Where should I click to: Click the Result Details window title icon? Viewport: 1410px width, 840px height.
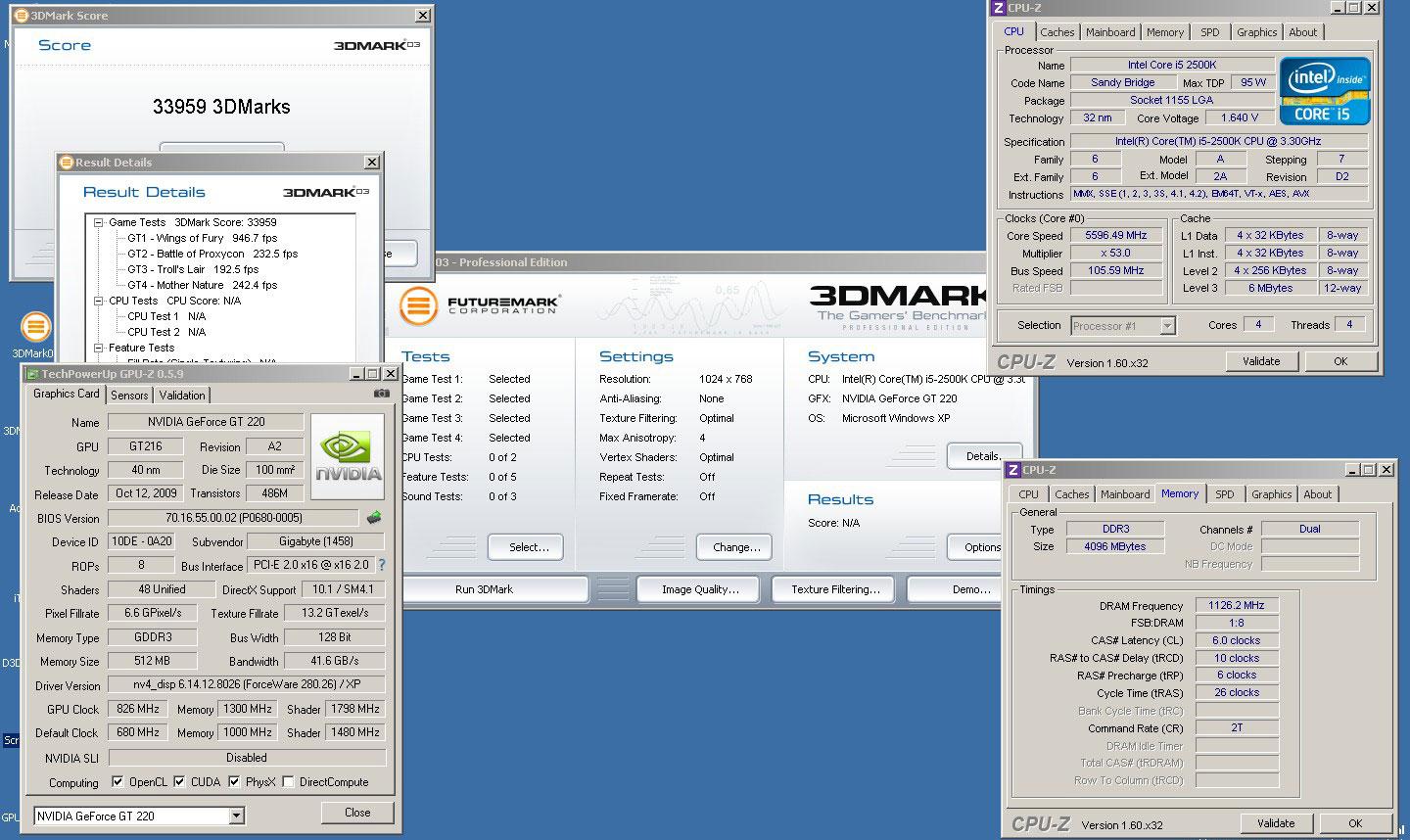pyautogui.click(x=67, y=163)
